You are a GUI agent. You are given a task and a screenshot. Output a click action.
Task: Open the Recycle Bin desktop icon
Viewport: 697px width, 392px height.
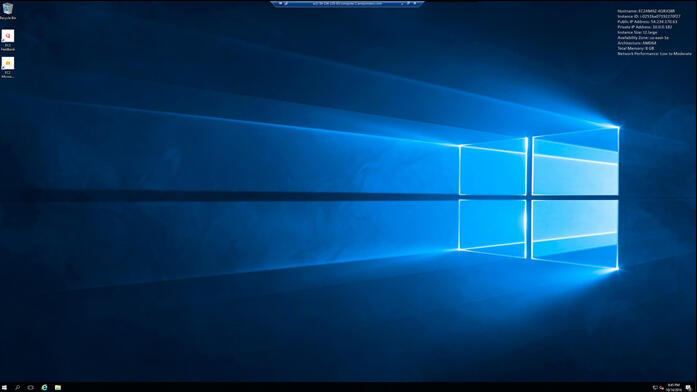pos(8,12)
